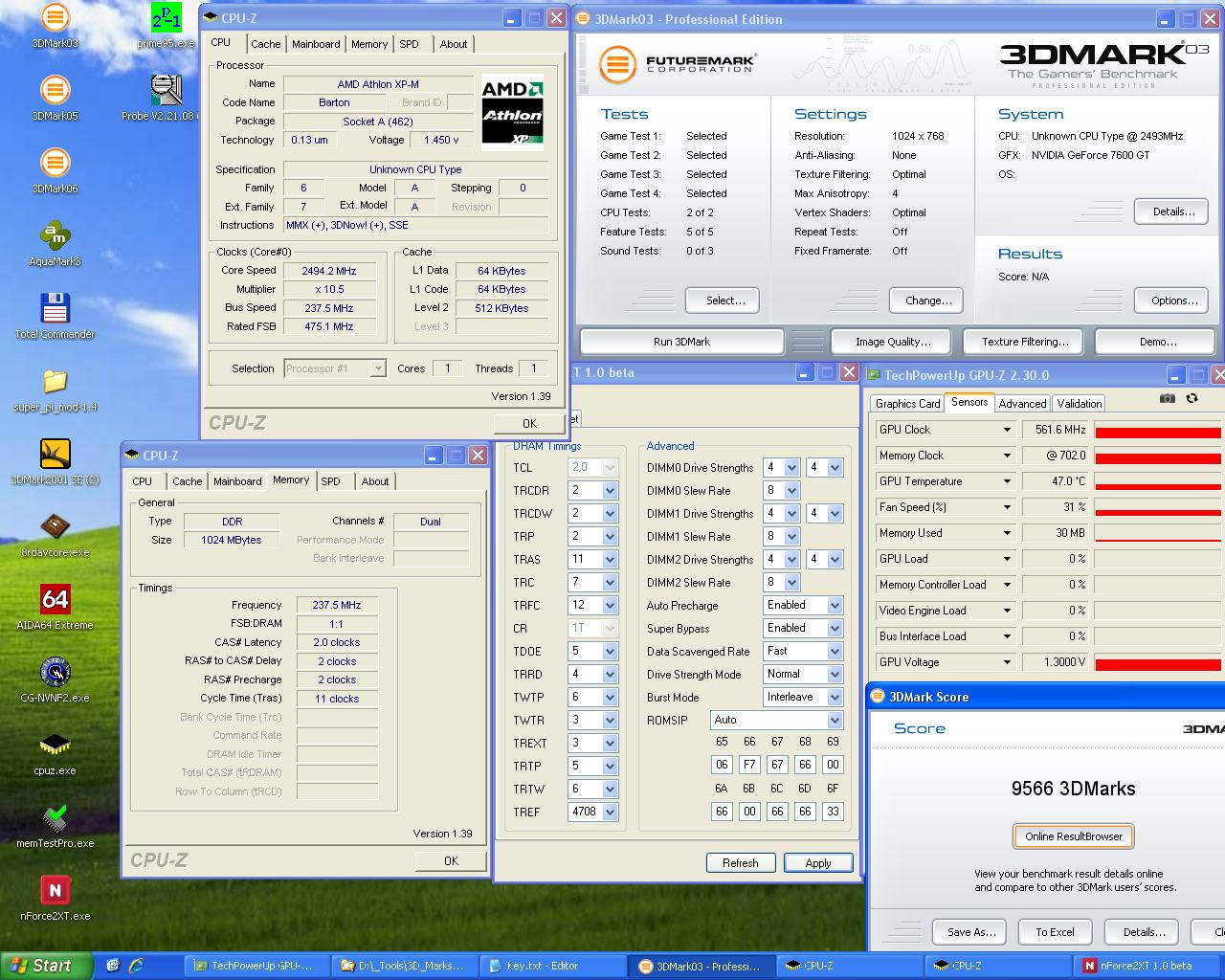
Task: Switch to nForce2XT 1.0 beta taskbar item
Action: tap(1147, 966)
